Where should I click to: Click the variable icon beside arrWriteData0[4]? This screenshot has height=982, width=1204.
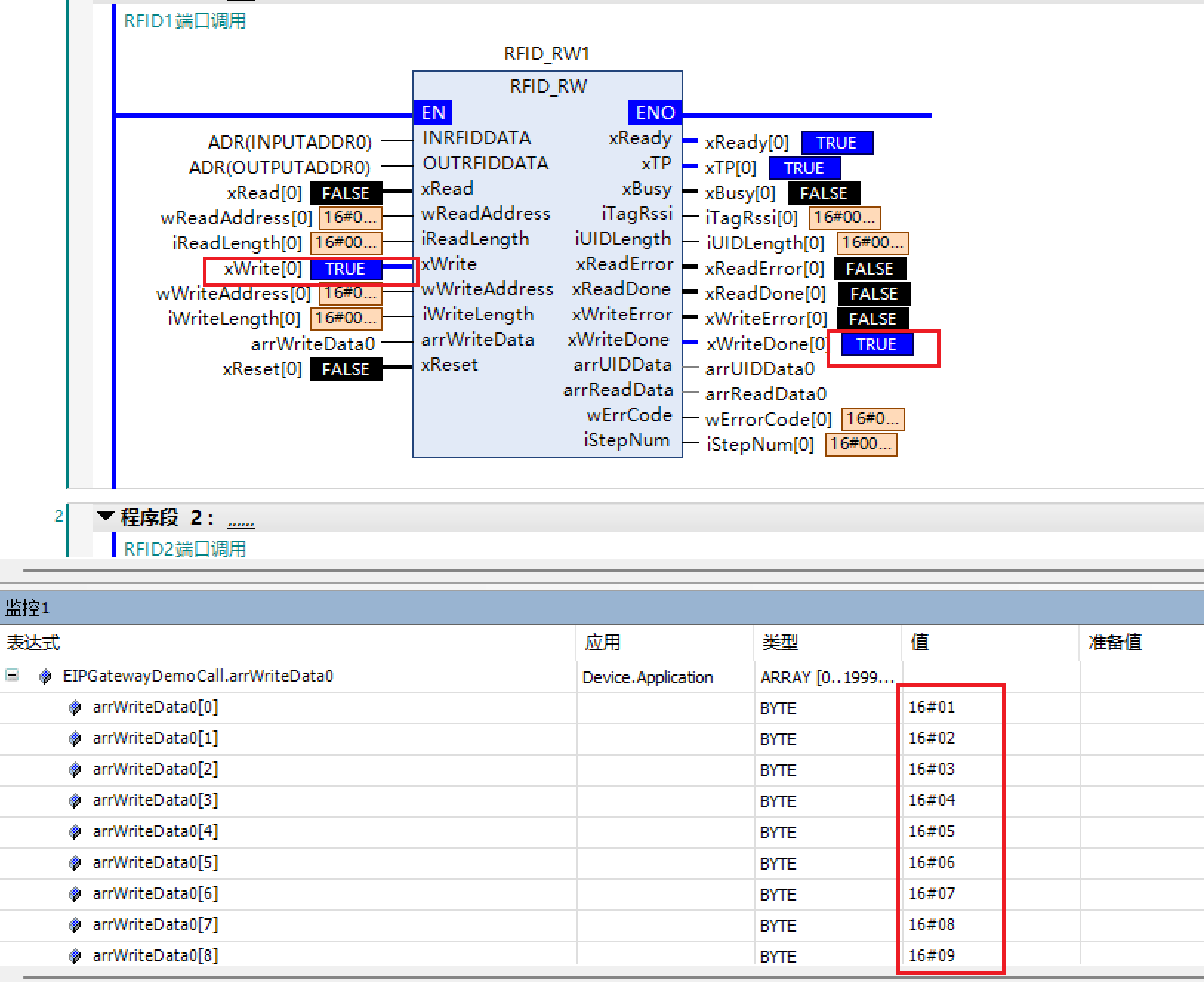coord(74,832)
